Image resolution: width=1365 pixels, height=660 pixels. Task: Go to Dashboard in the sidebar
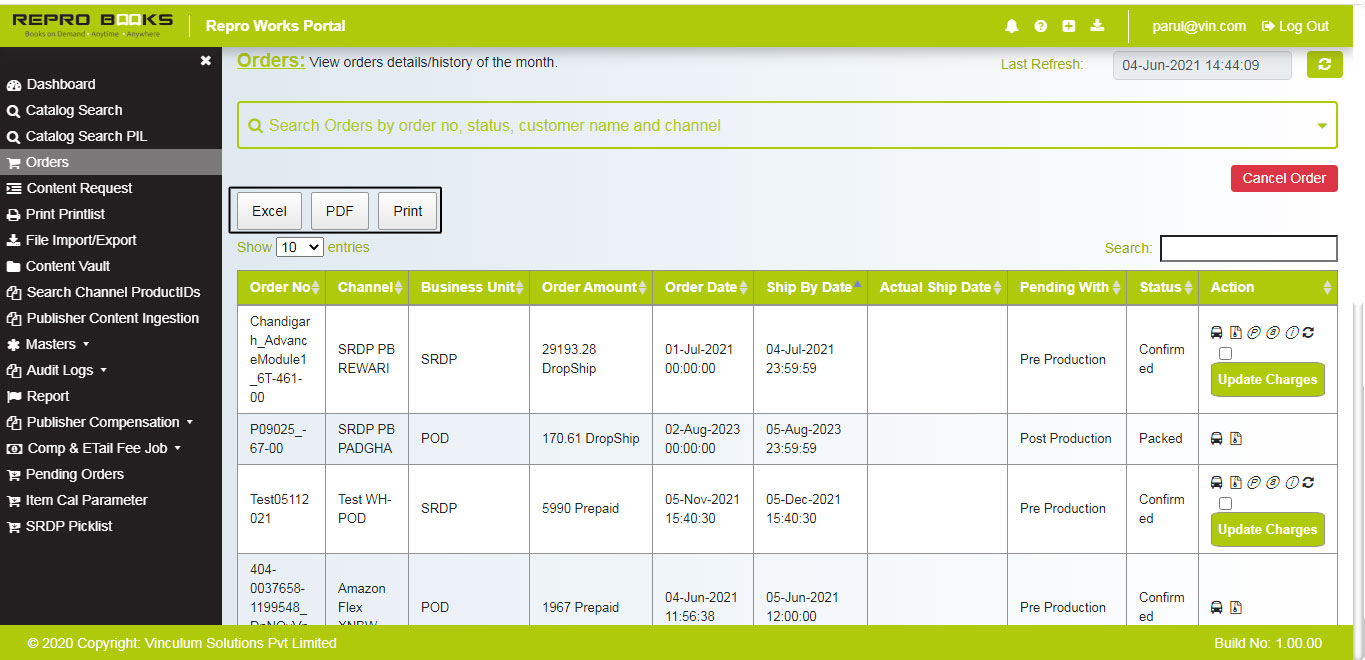(60, 84)
